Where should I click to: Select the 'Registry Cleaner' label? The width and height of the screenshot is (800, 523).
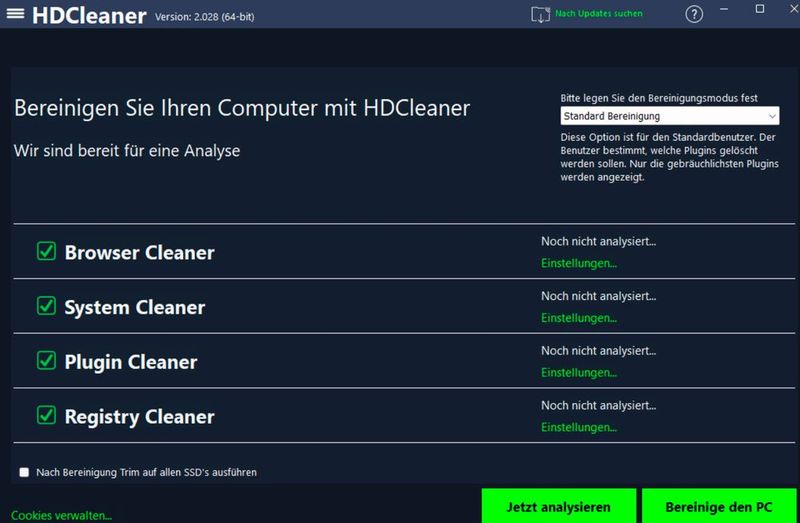click(139, 417)
